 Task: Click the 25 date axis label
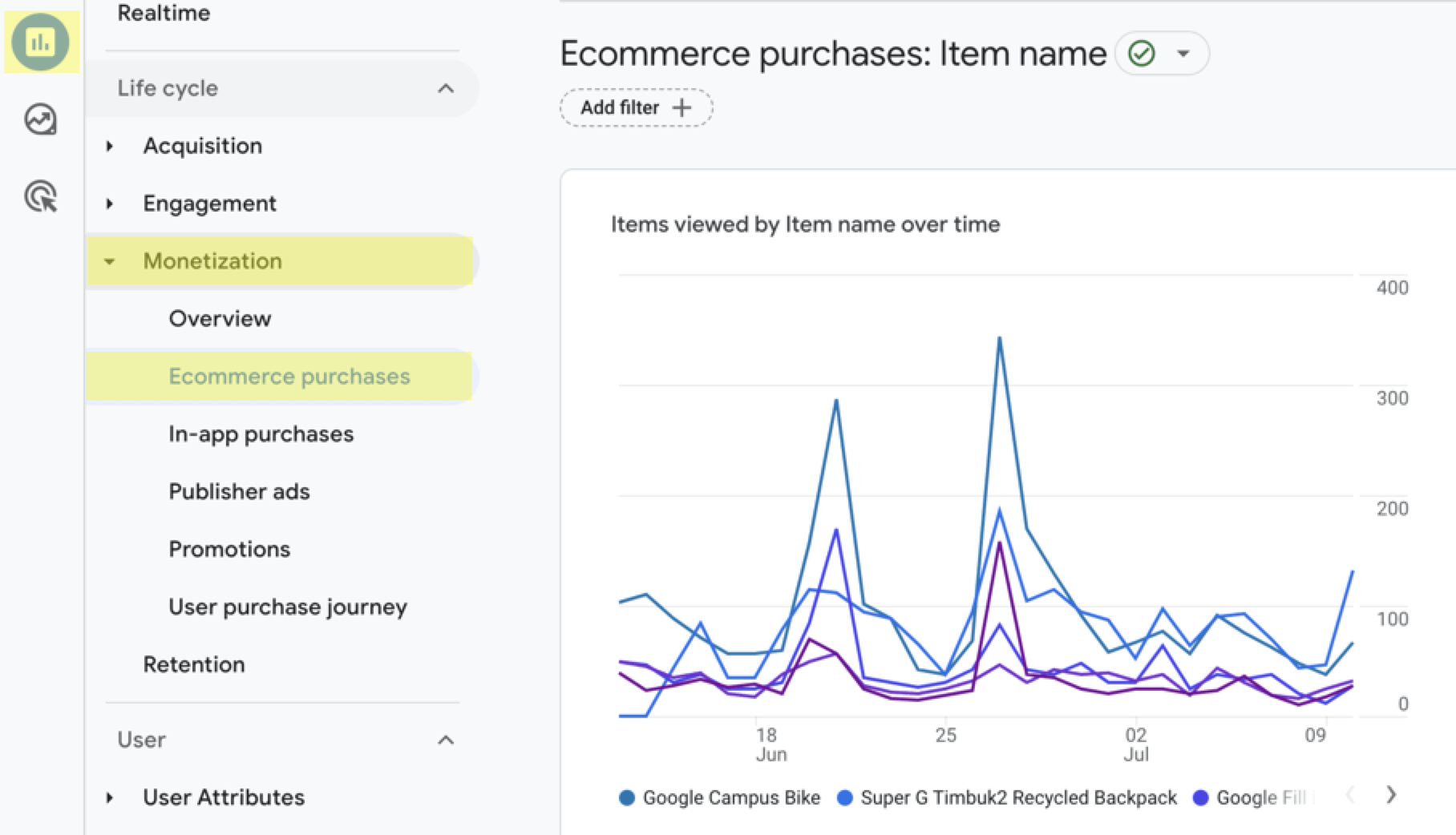[x=946, y=735]
